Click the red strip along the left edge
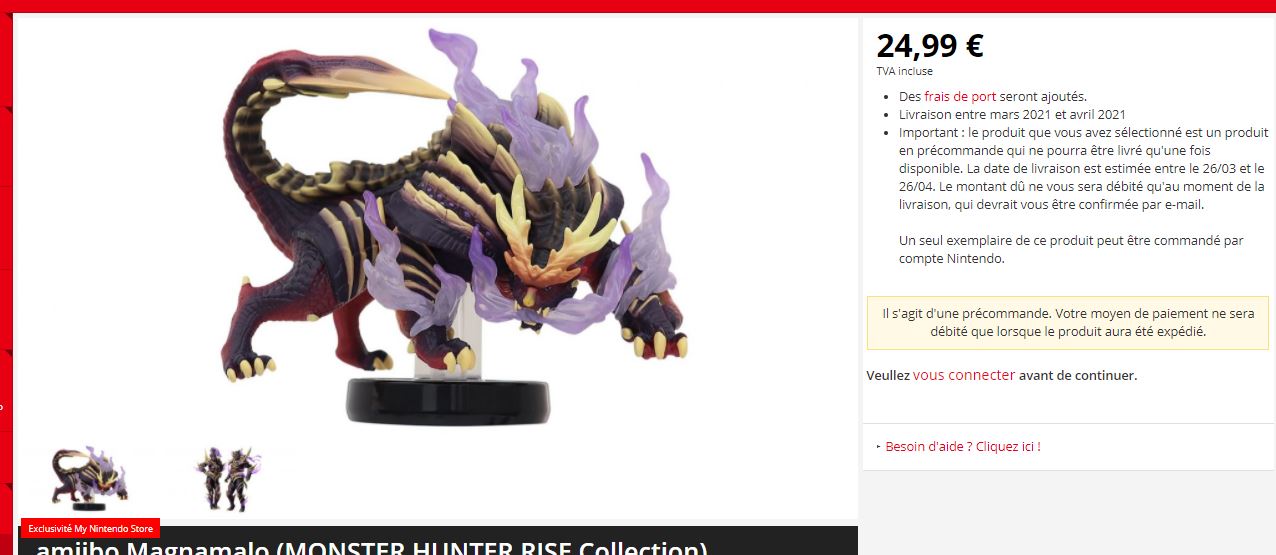 (x=6, y=280)
